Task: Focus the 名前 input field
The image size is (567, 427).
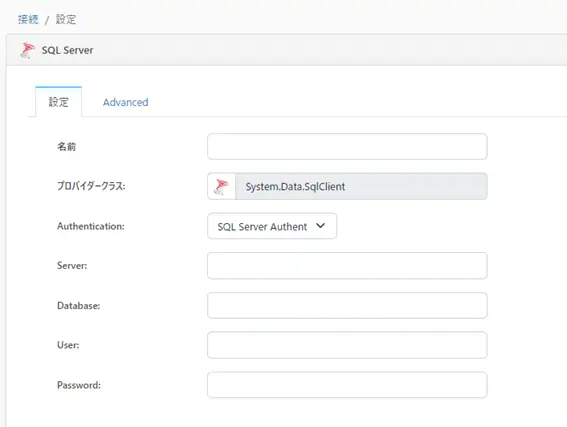Action: pyautogui.click(x=347, y=146)
